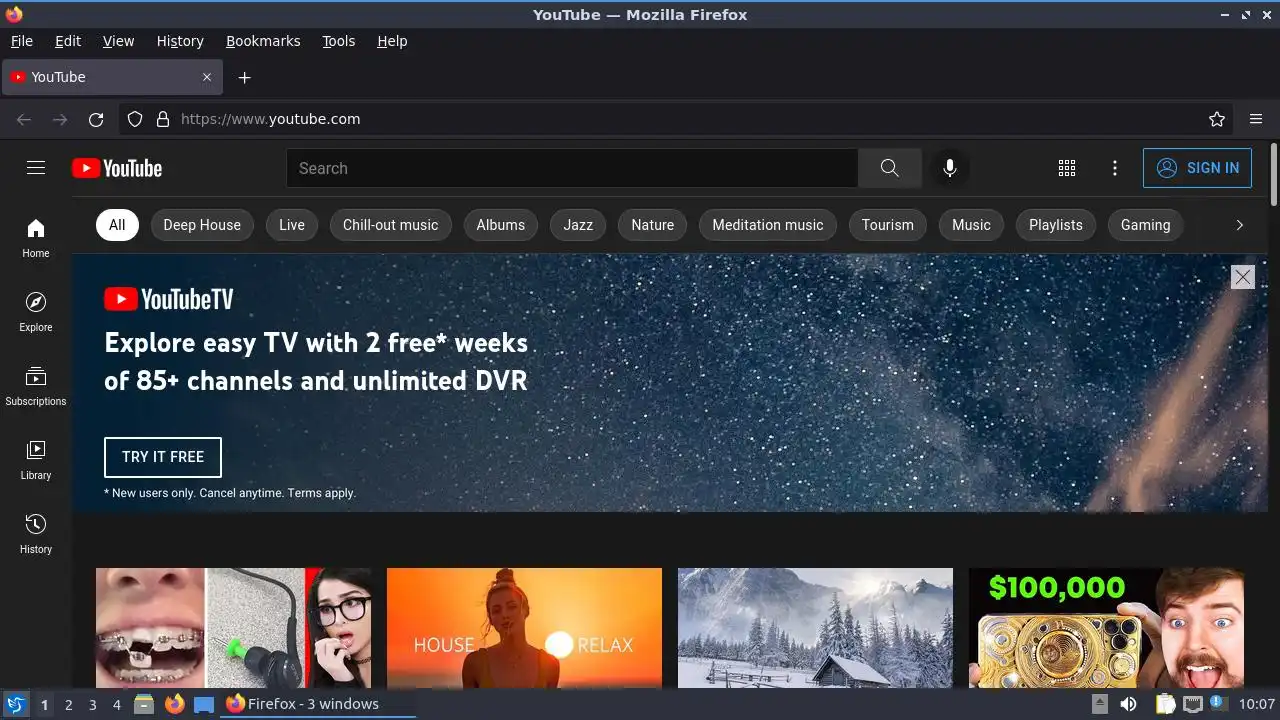The width and height of the screenshot is (1280, 720).
Task: Open YouTube settings three-dot menu
Action: [x=1115, y=168]
